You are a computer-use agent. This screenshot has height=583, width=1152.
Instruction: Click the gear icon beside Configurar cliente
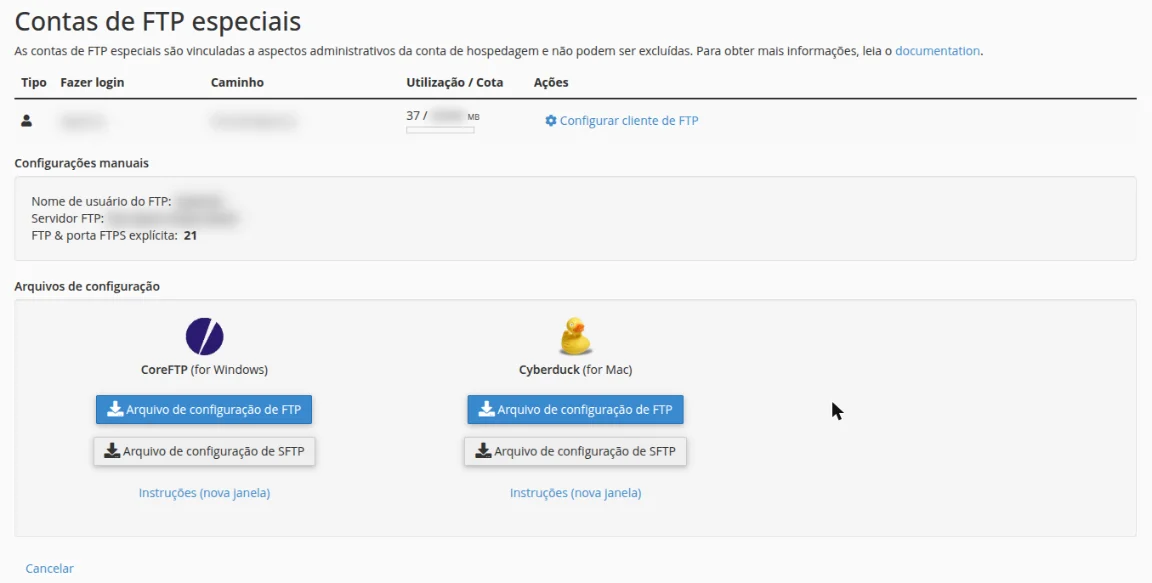[x=550, y=120]
